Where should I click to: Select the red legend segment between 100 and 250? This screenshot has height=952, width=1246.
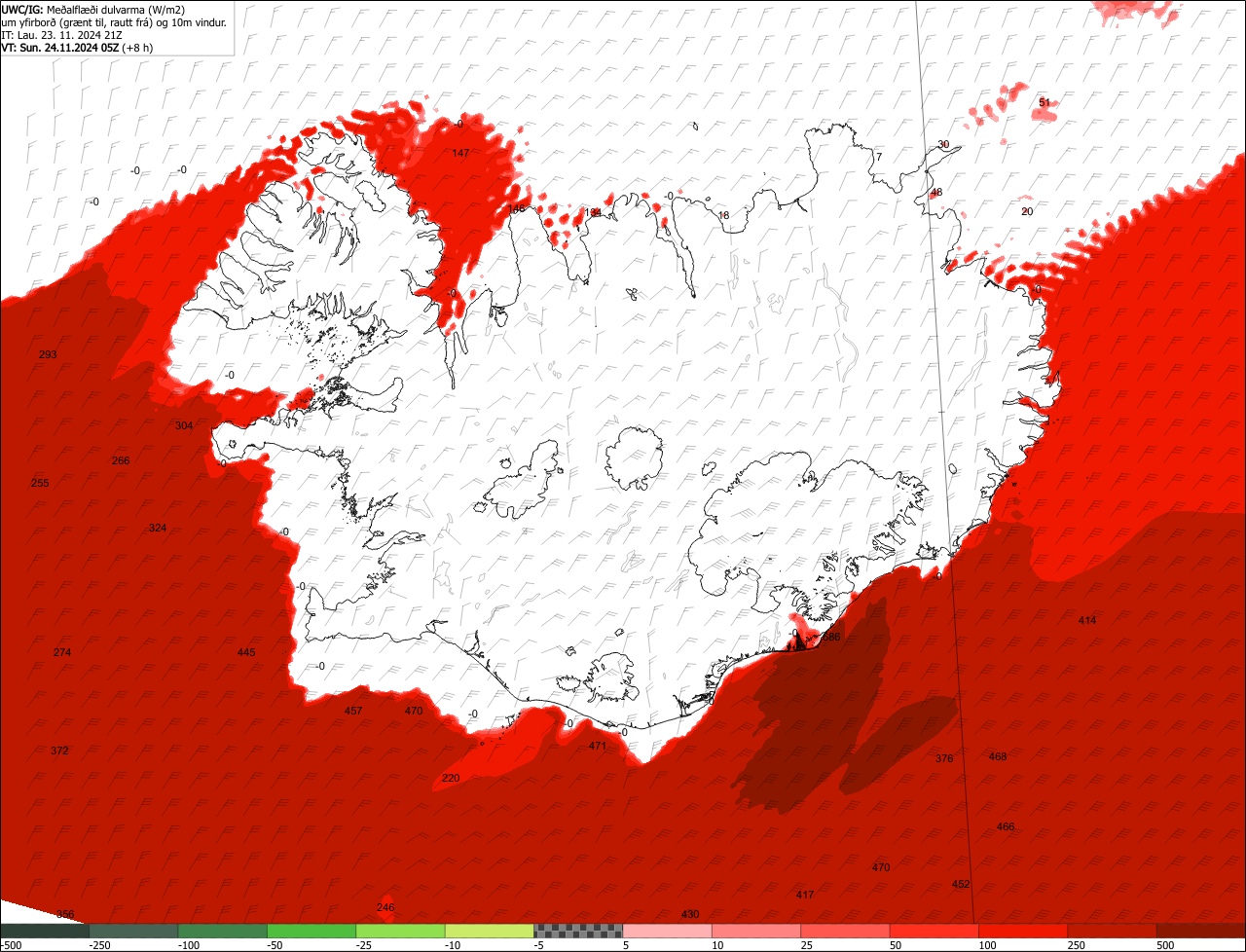click(x=1023, y=931)
